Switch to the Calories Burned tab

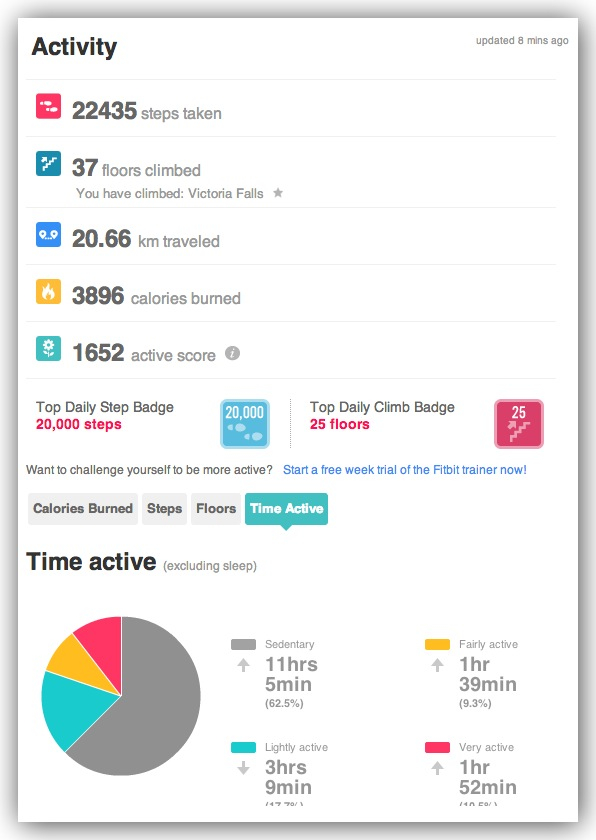point(82,508)
